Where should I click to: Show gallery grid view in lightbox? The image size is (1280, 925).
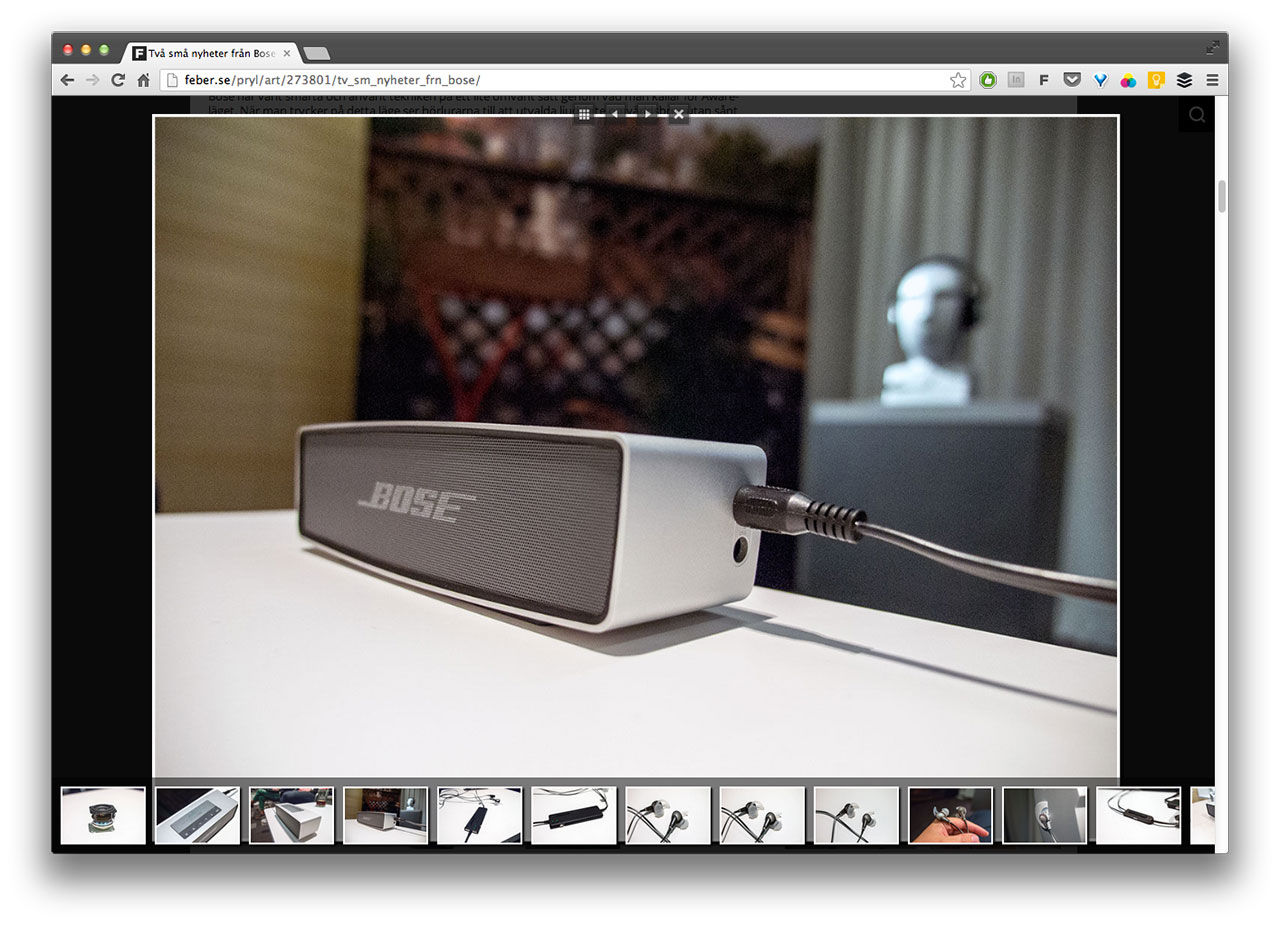click(584, 115)
